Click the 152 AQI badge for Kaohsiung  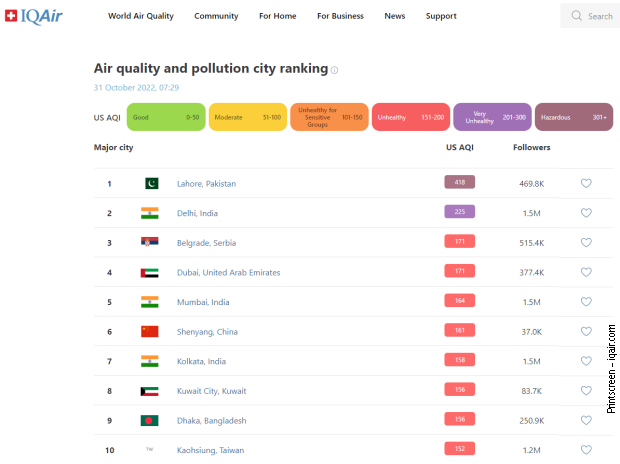coord(459,449)
